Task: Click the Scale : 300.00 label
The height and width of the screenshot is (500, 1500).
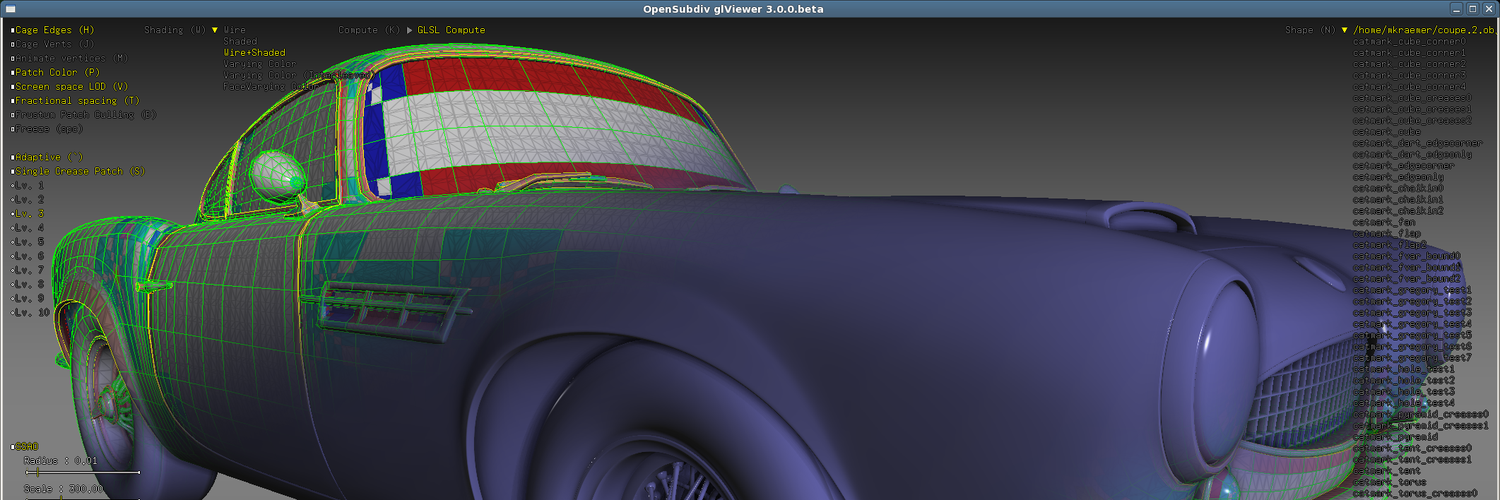Action: (x=61, y=489)
